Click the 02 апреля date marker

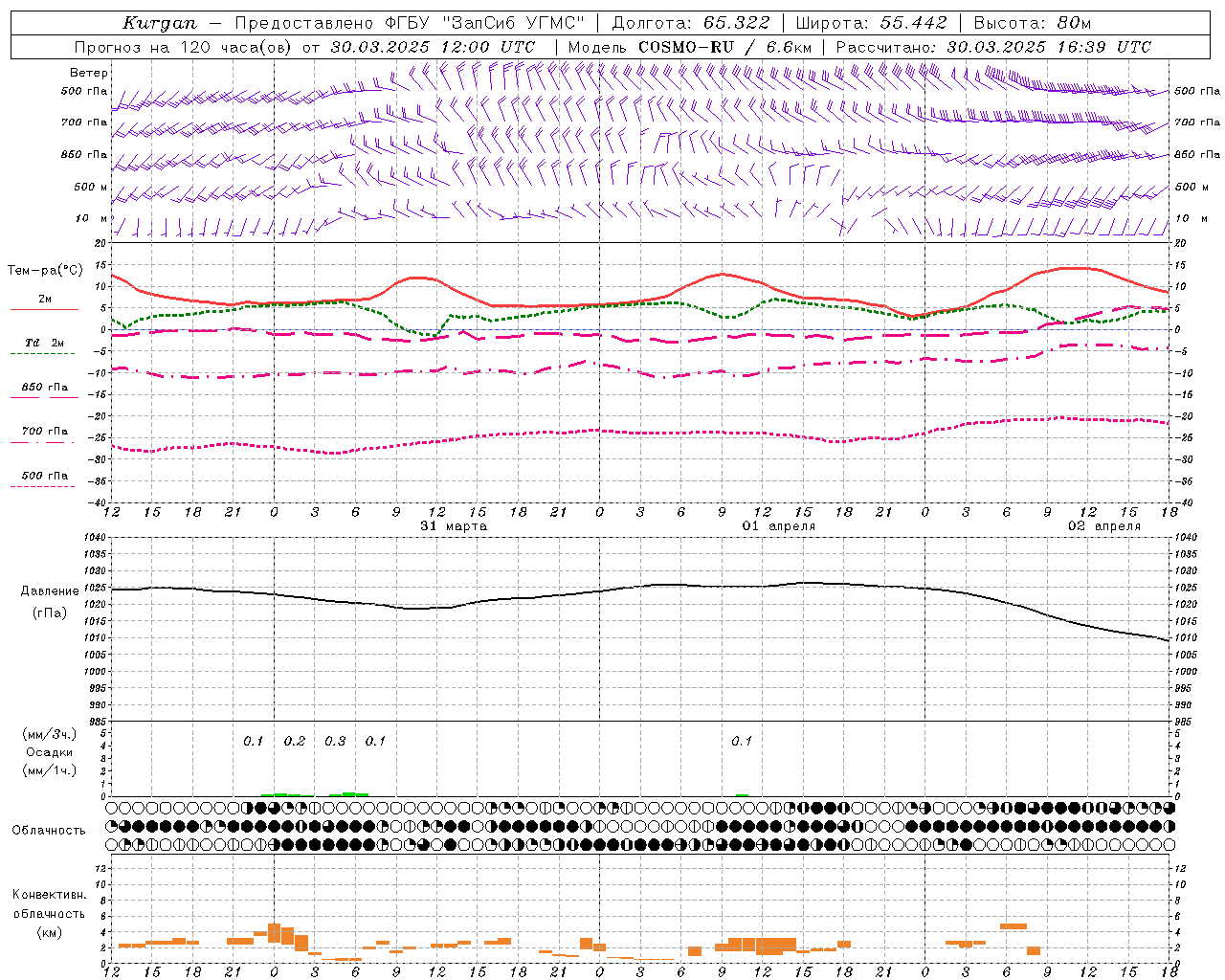pyautogui.click(x=1104, y=526)
